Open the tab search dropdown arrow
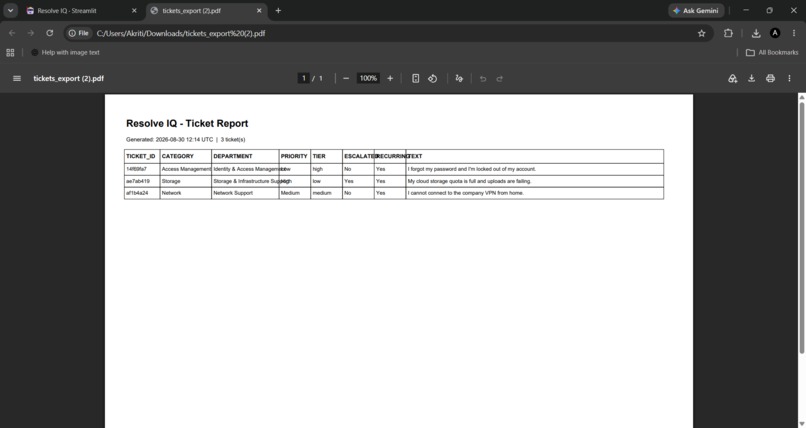This screenshot has width=806, height=428. (x=10, y=10)
